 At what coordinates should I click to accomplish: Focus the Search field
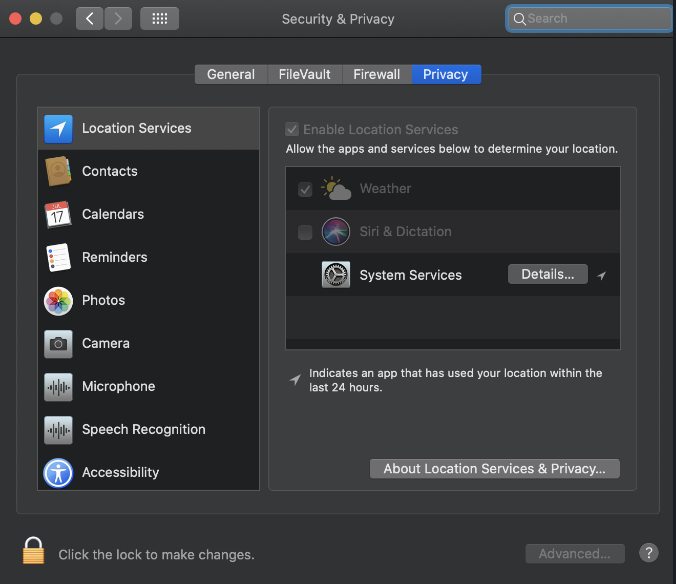[x=589, y=19]
